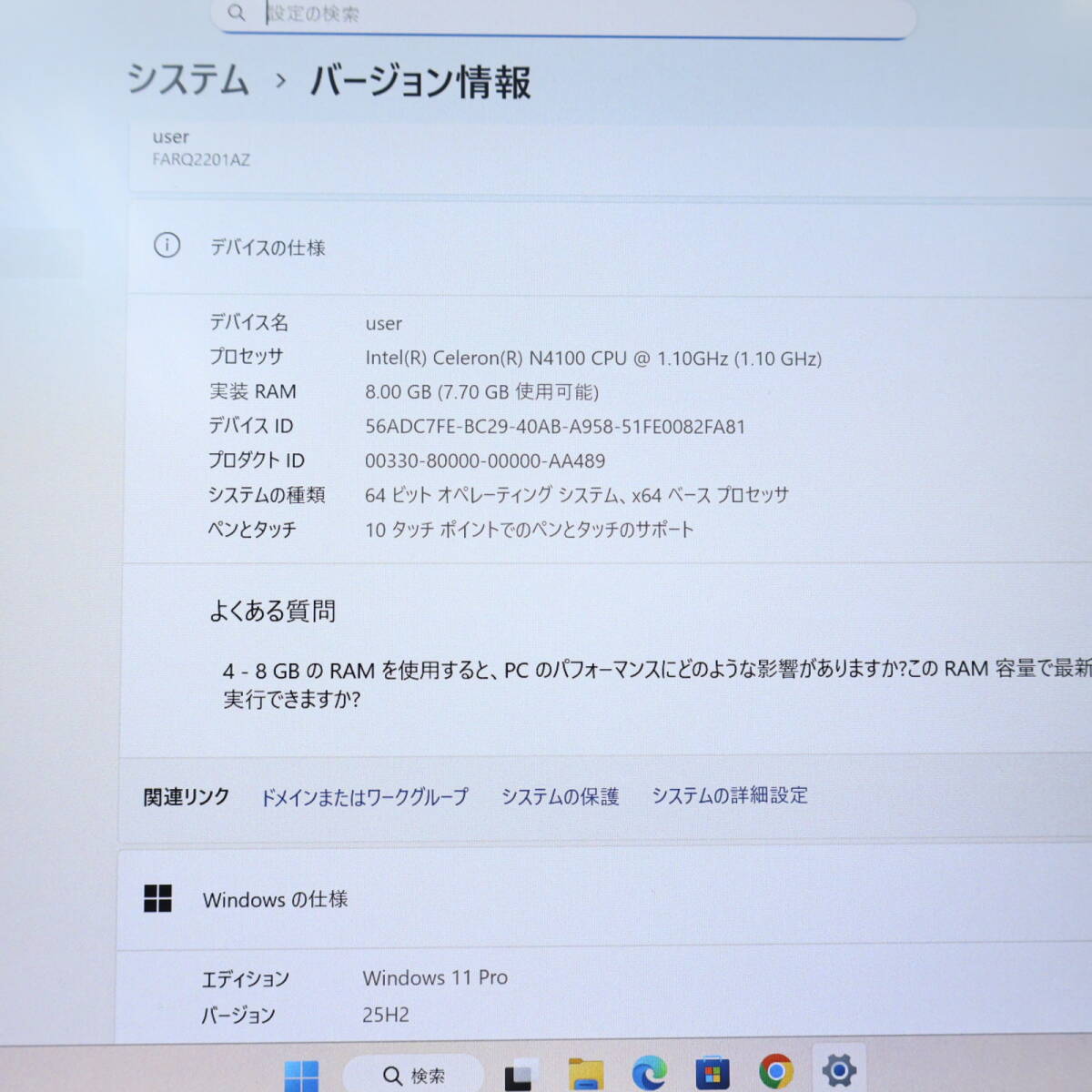Collapse the デバイスの仕様 section header
This screenshot has height=1092, width=1092.
pyautogui.click(x=608, y=248)
